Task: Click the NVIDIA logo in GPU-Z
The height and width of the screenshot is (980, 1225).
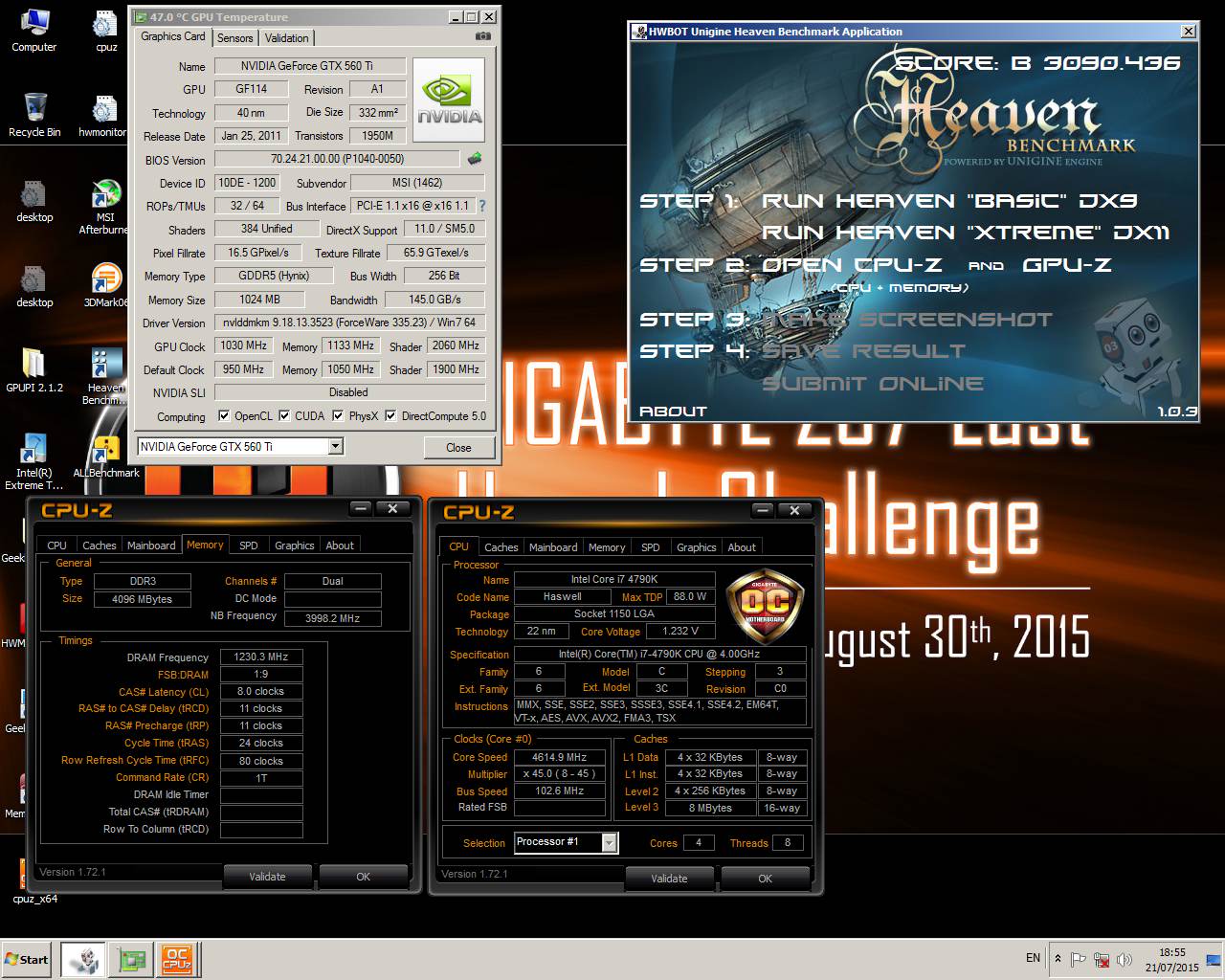Action: coord(449,100)
